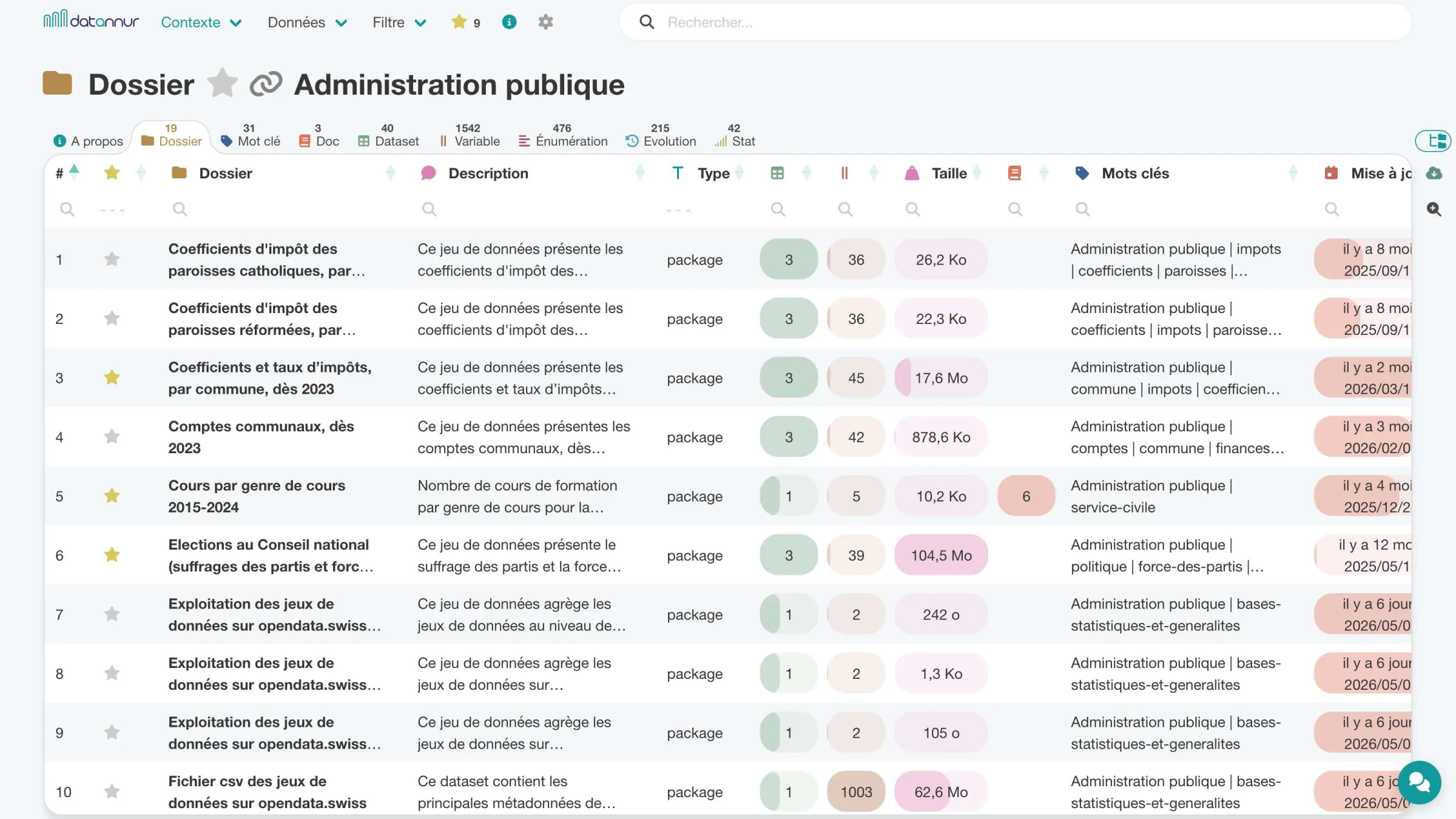Sort table by Type column arrows
The image size is (1456, 819).
(x=740, y=174)
